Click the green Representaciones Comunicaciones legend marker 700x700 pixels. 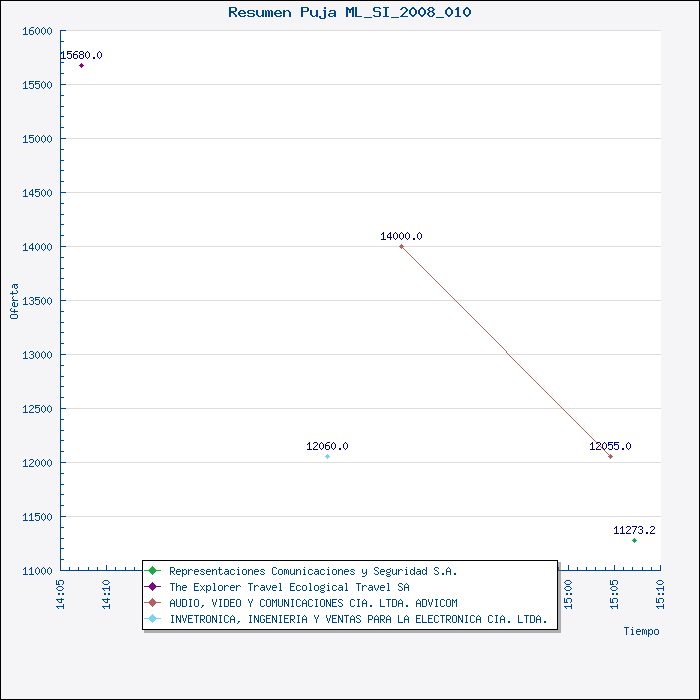pos(153,571)
